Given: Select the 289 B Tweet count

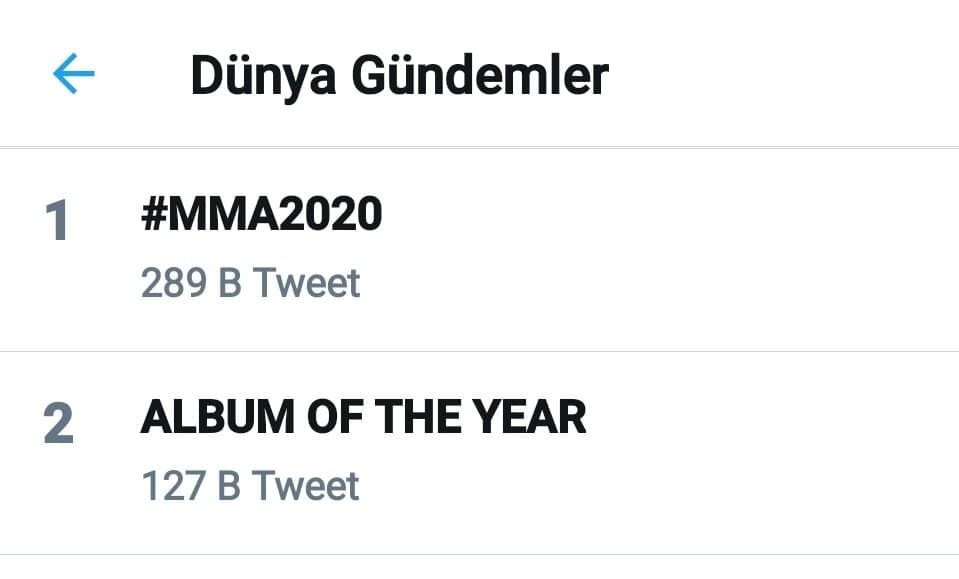Looking at the screenshot, I should tap(250, 284).
